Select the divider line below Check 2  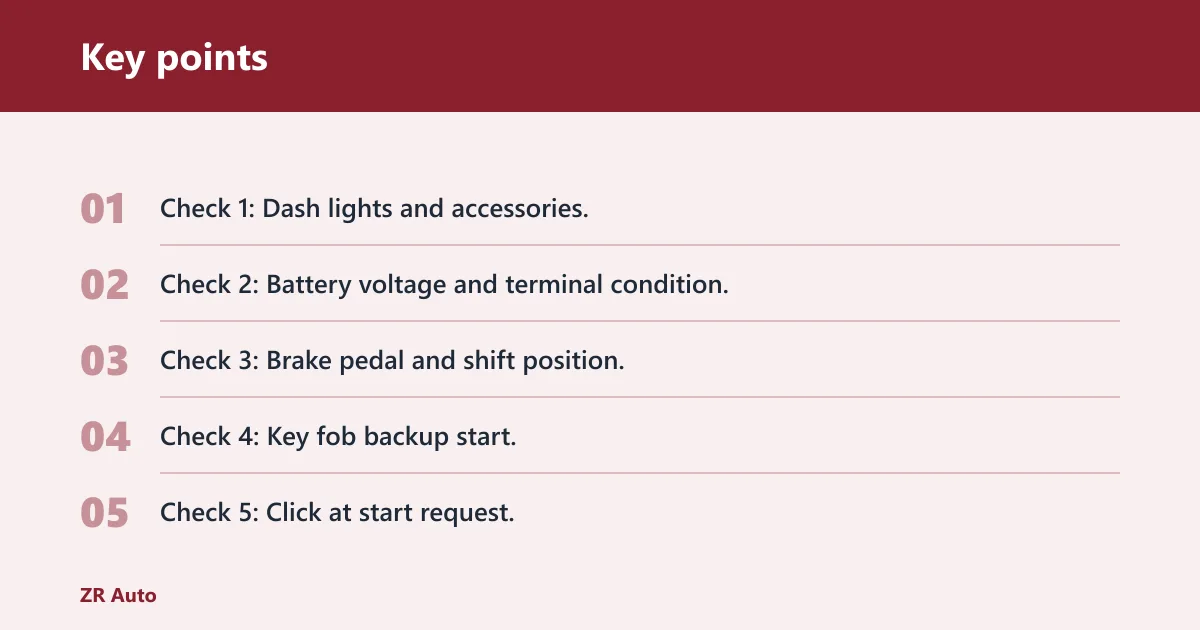(640, 321)
